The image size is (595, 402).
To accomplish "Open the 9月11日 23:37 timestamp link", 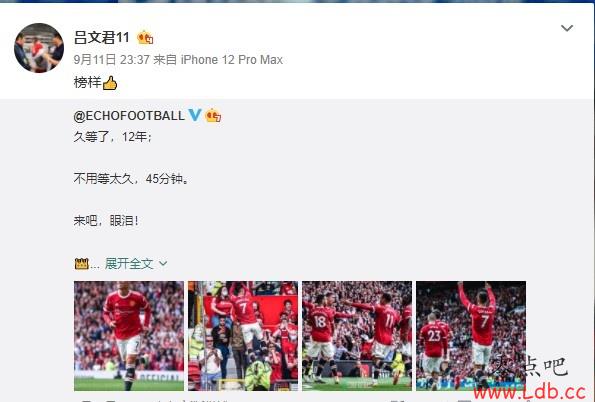I will click(x=112, y=60).
